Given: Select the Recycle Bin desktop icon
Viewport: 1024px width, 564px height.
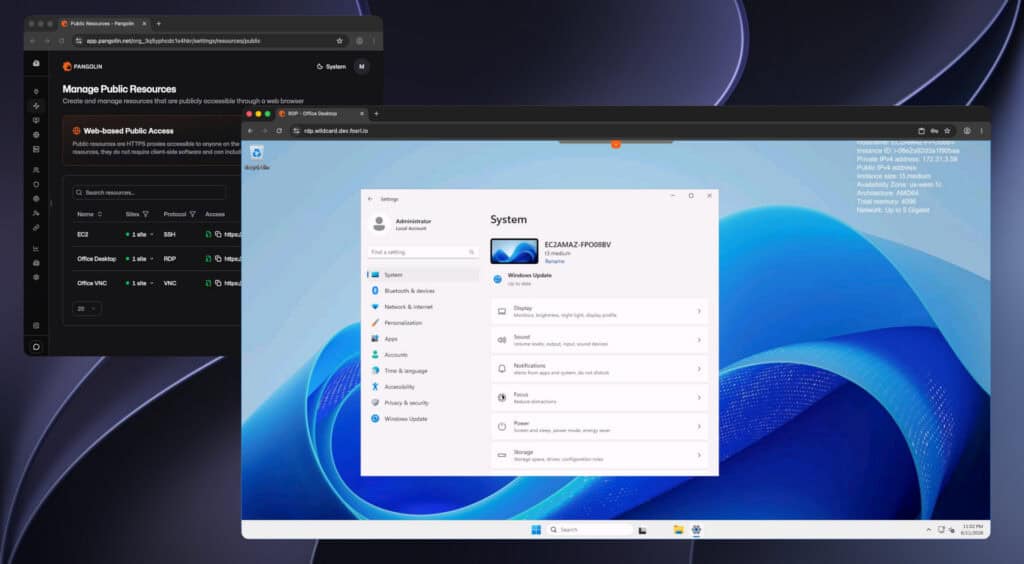Looking at the screenshot, I should pos(257,157).
